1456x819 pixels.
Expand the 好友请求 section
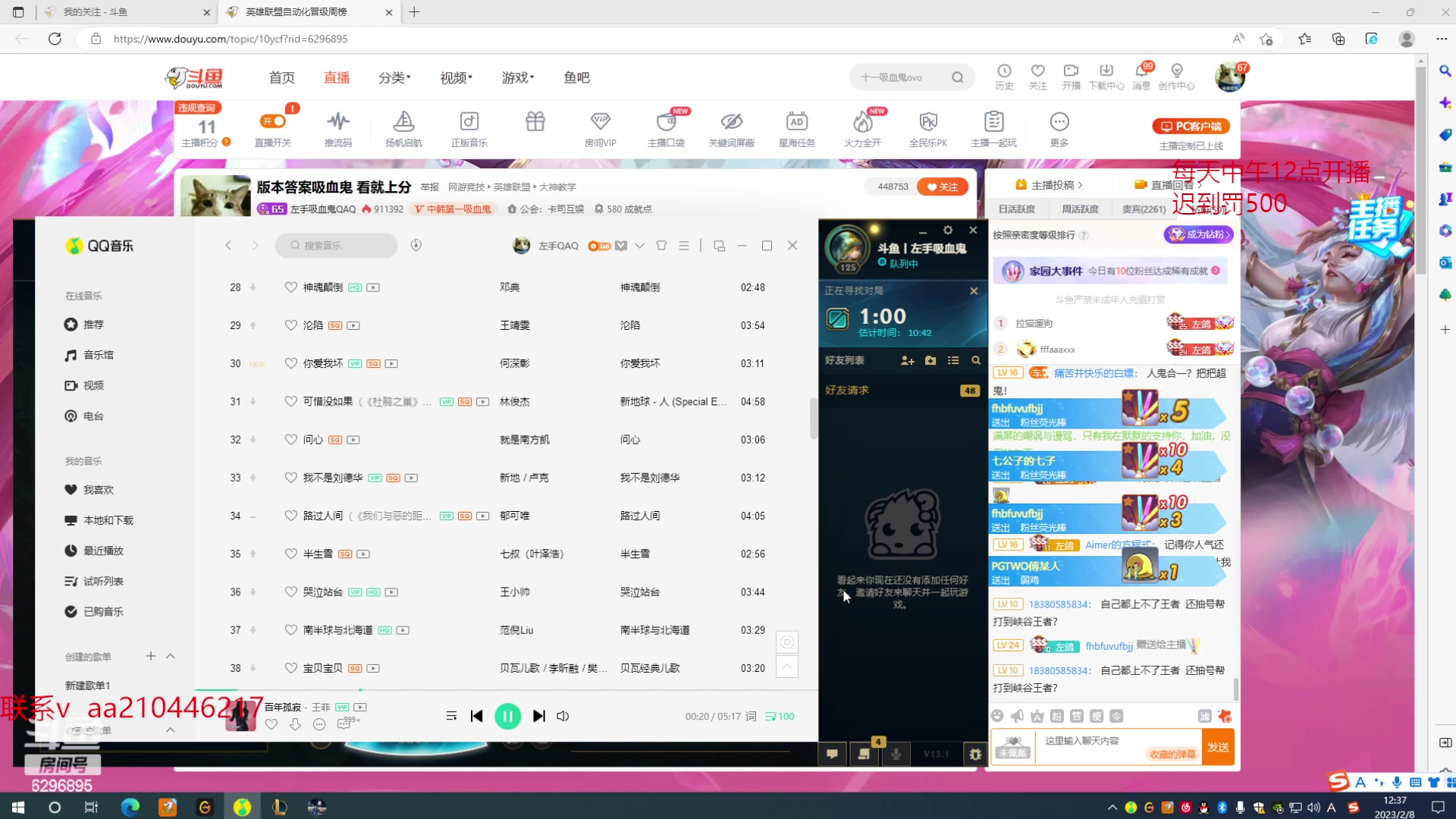902,390
